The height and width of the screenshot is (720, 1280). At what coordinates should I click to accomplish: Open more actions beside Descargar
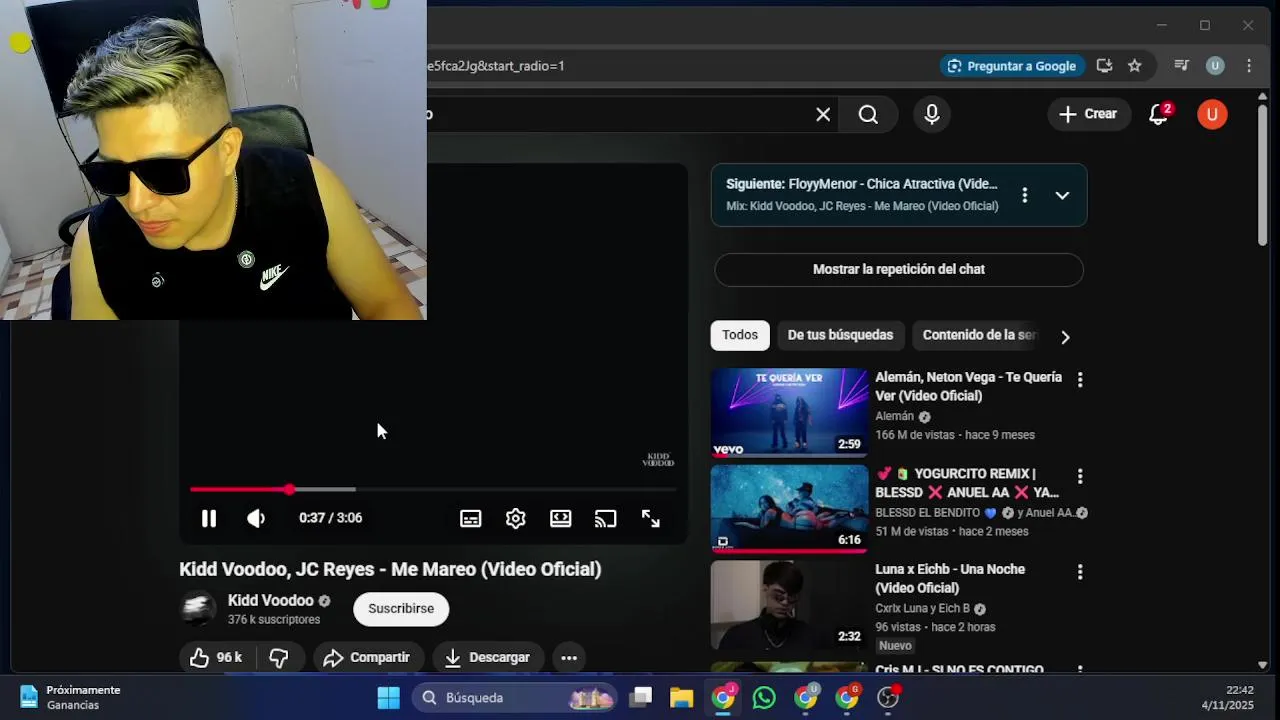click(x=569, y=657)
